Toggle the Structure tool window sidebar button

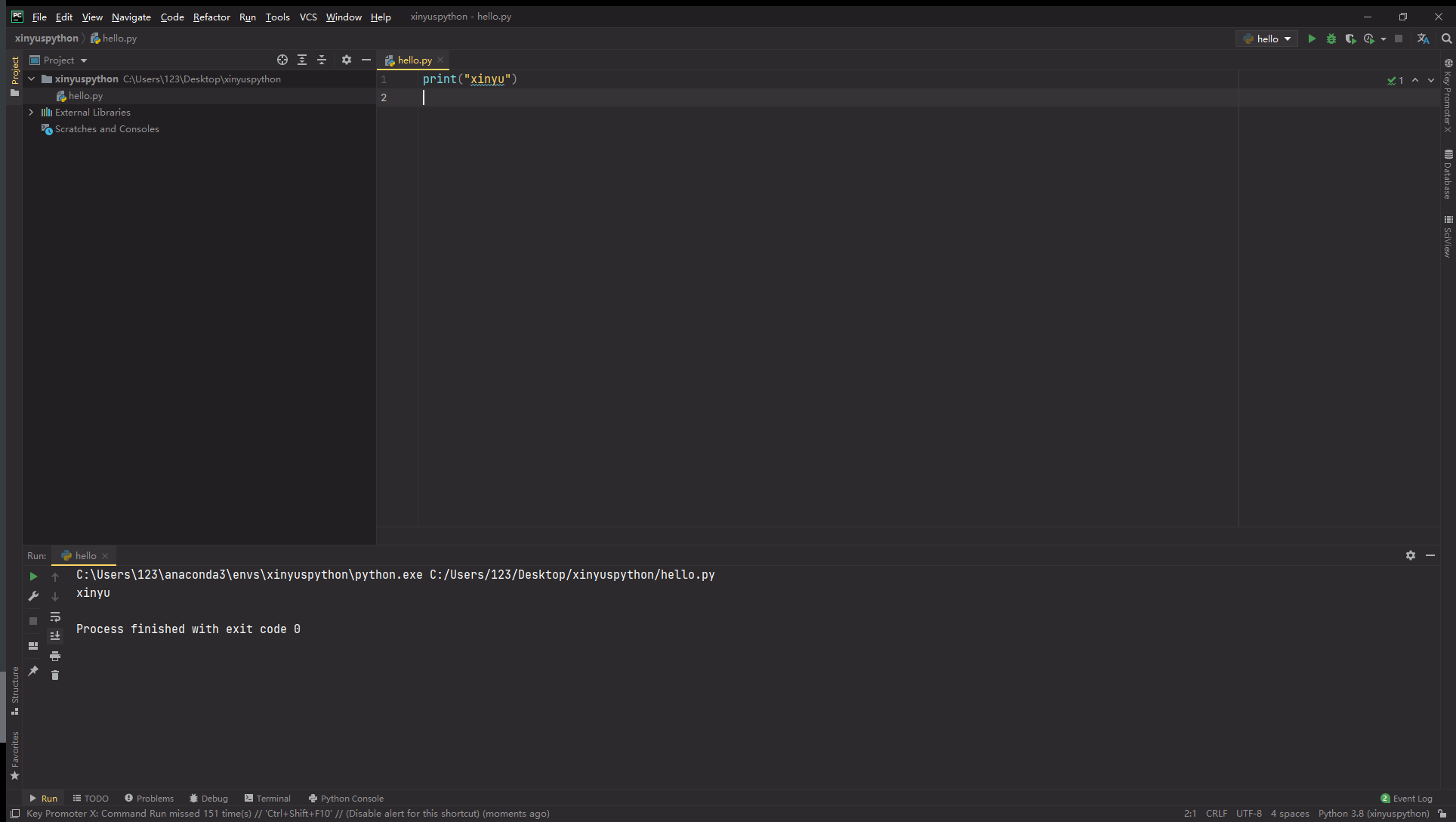pos(14,691)
